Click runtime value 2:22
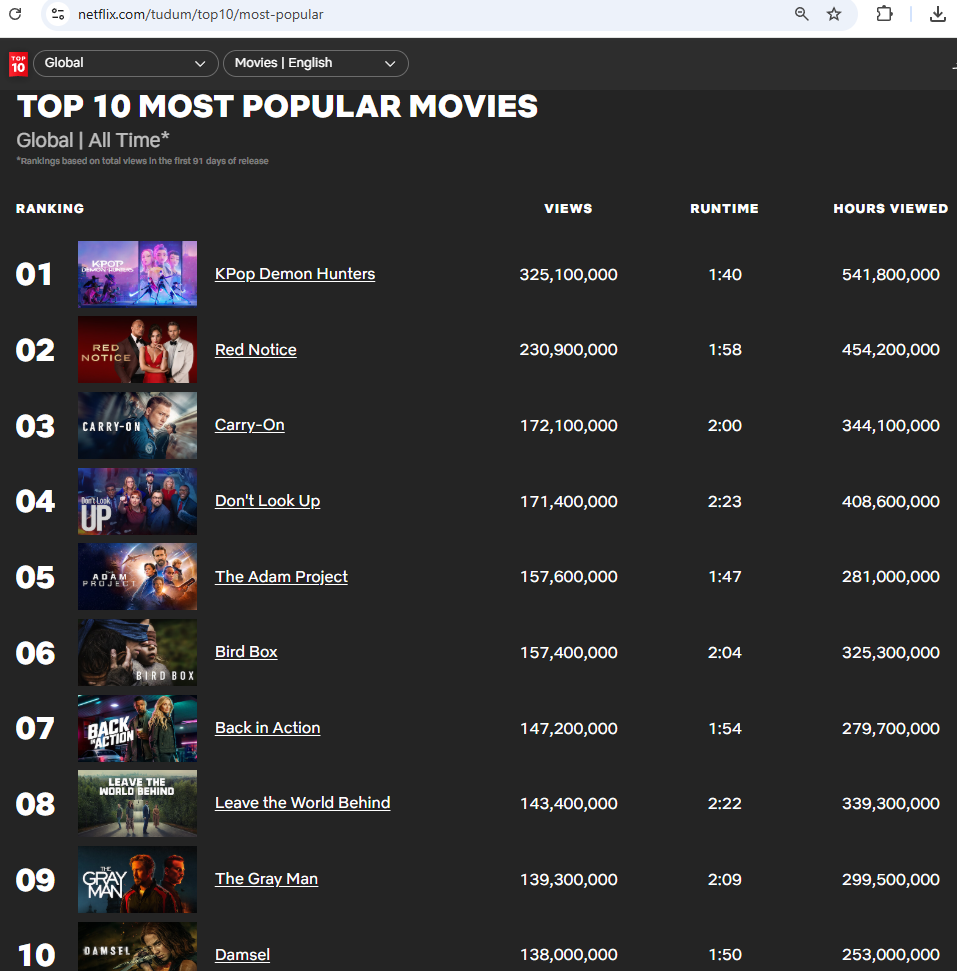The height and width of the screenshot is (971, 957). tap(725, 803)
